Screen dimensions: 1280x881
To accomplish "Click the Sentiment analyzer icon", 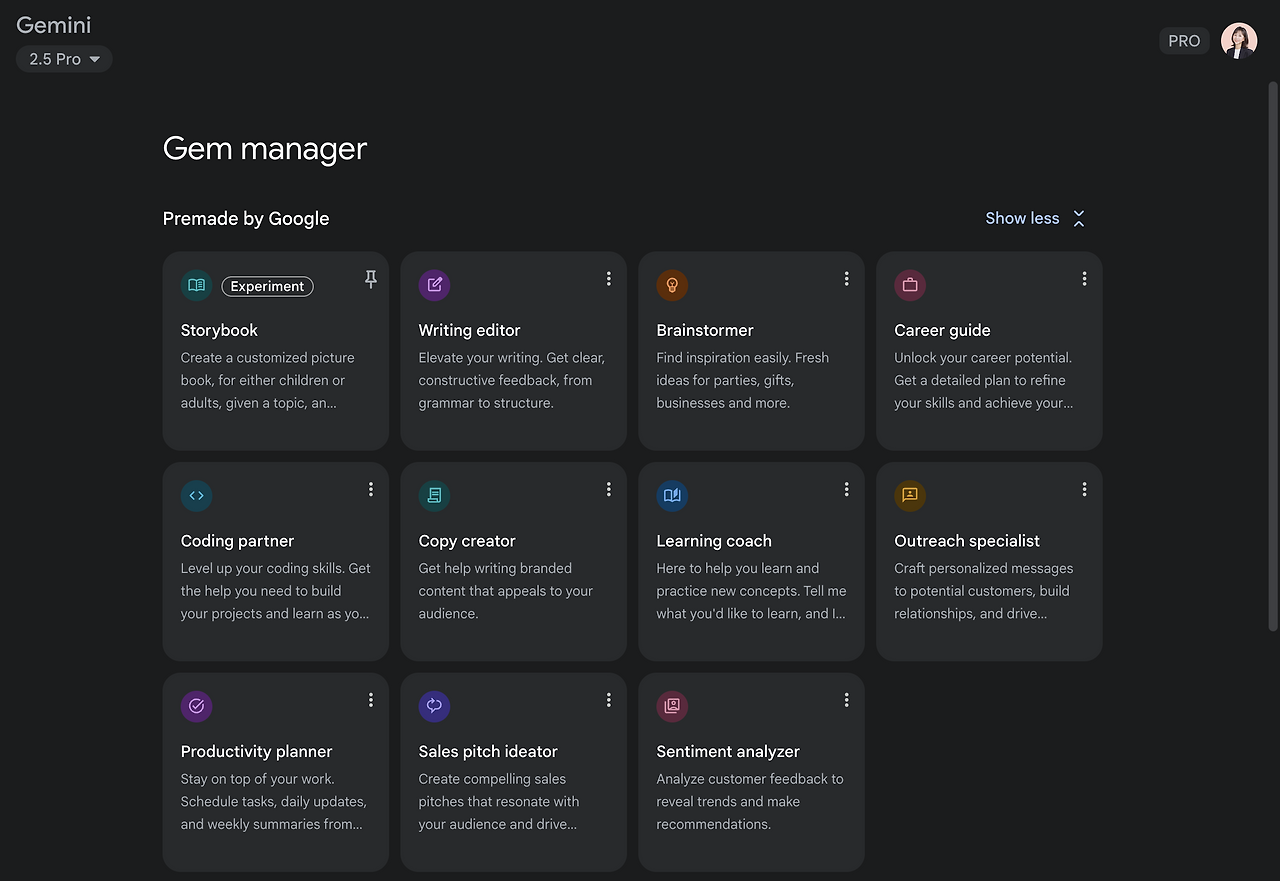I will pos(672,706).
